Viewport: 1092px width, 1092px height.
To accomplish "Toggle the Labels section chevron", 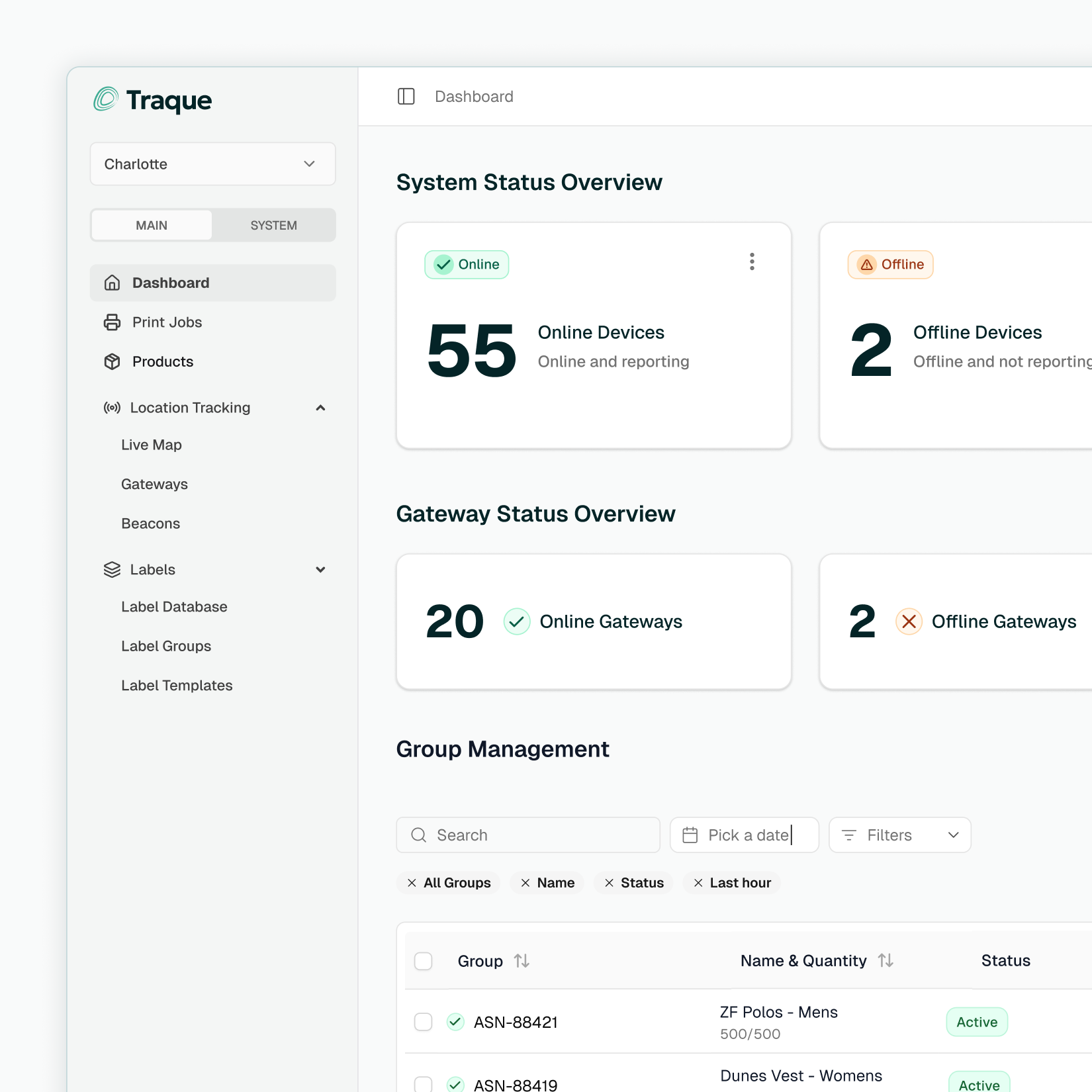I will 320,570.
